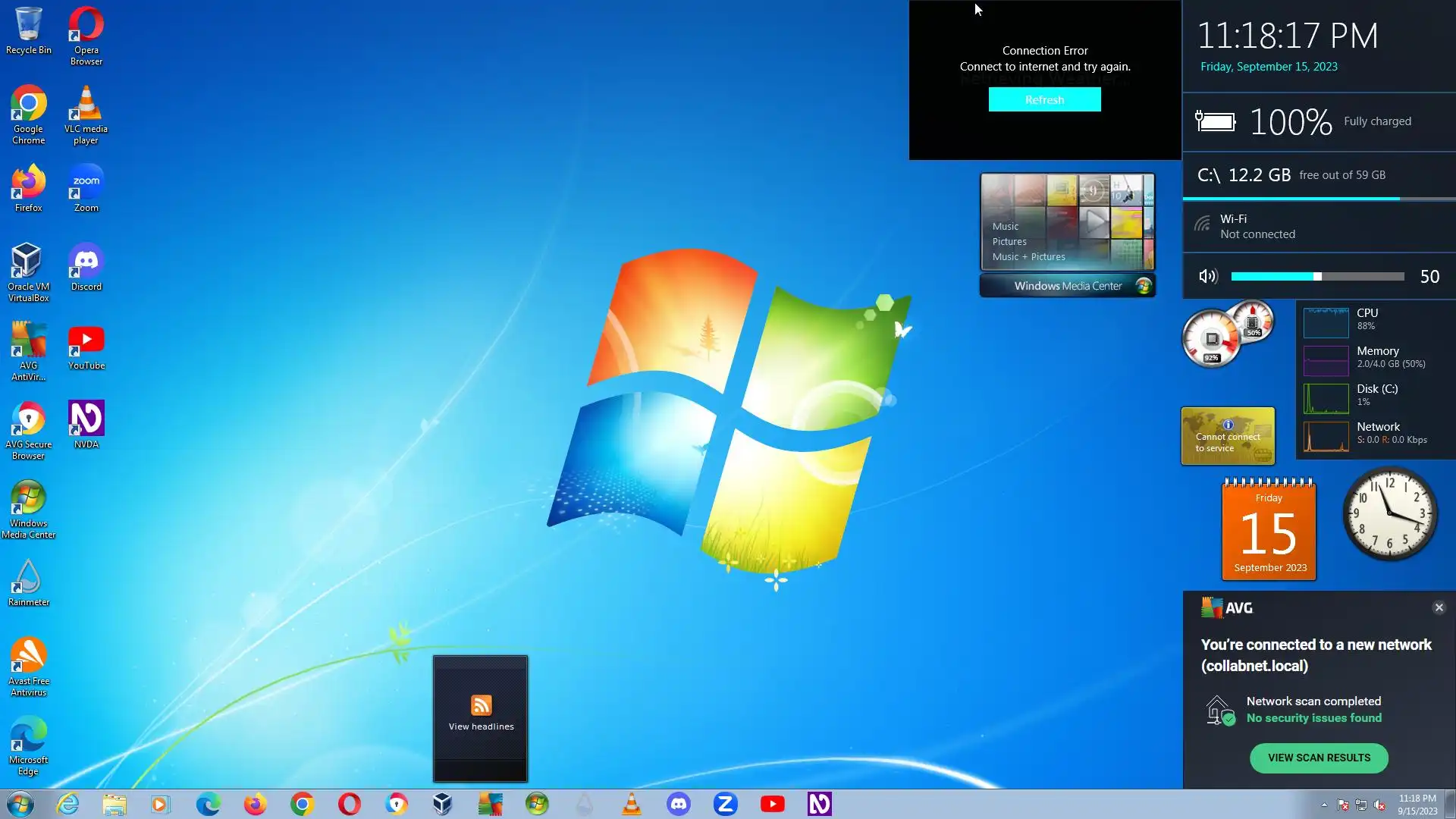Select Music in Media Center gadget

point(1005,226)
